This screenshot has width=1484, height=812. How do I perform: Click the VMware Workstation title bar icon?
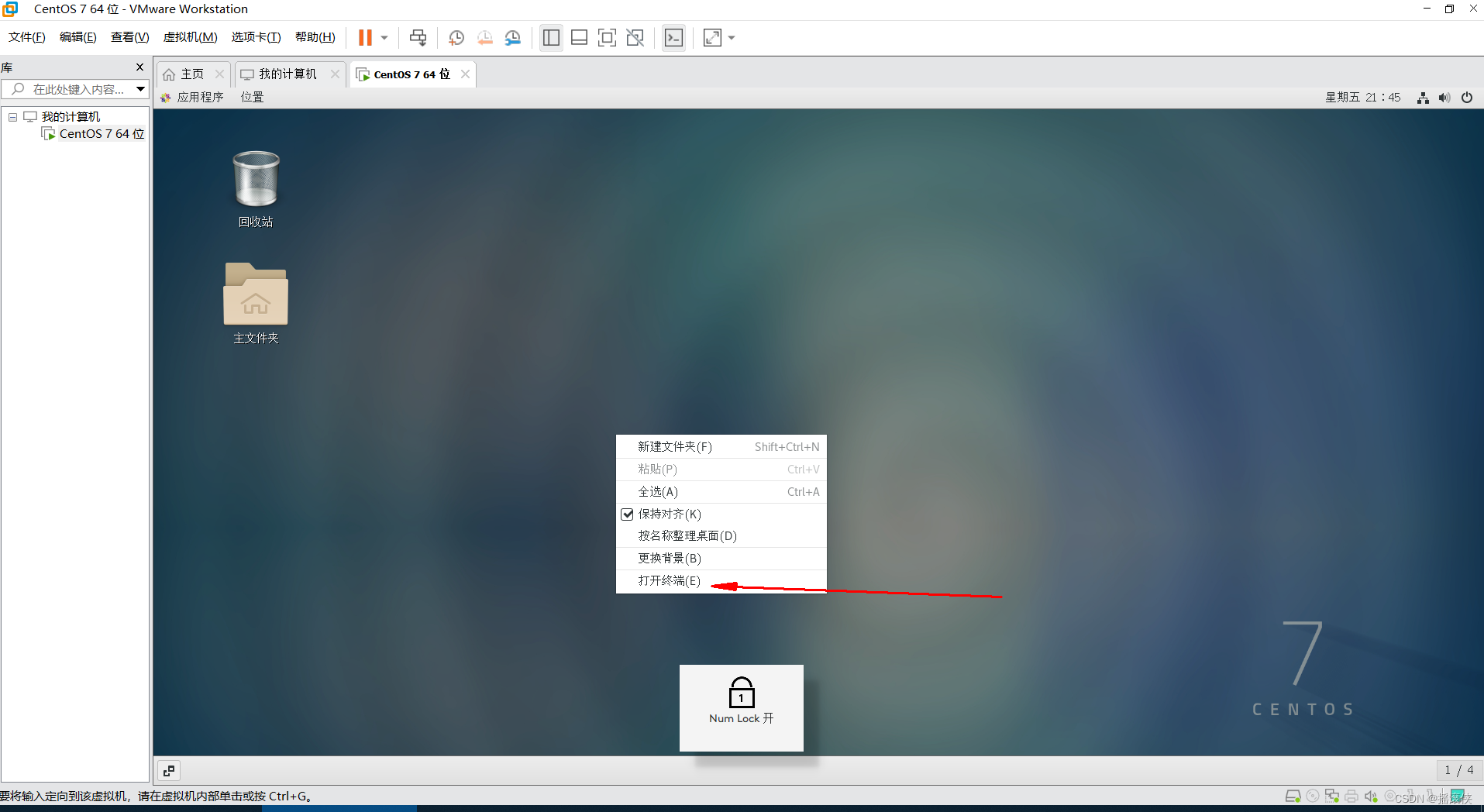click(x=10, y=9)
